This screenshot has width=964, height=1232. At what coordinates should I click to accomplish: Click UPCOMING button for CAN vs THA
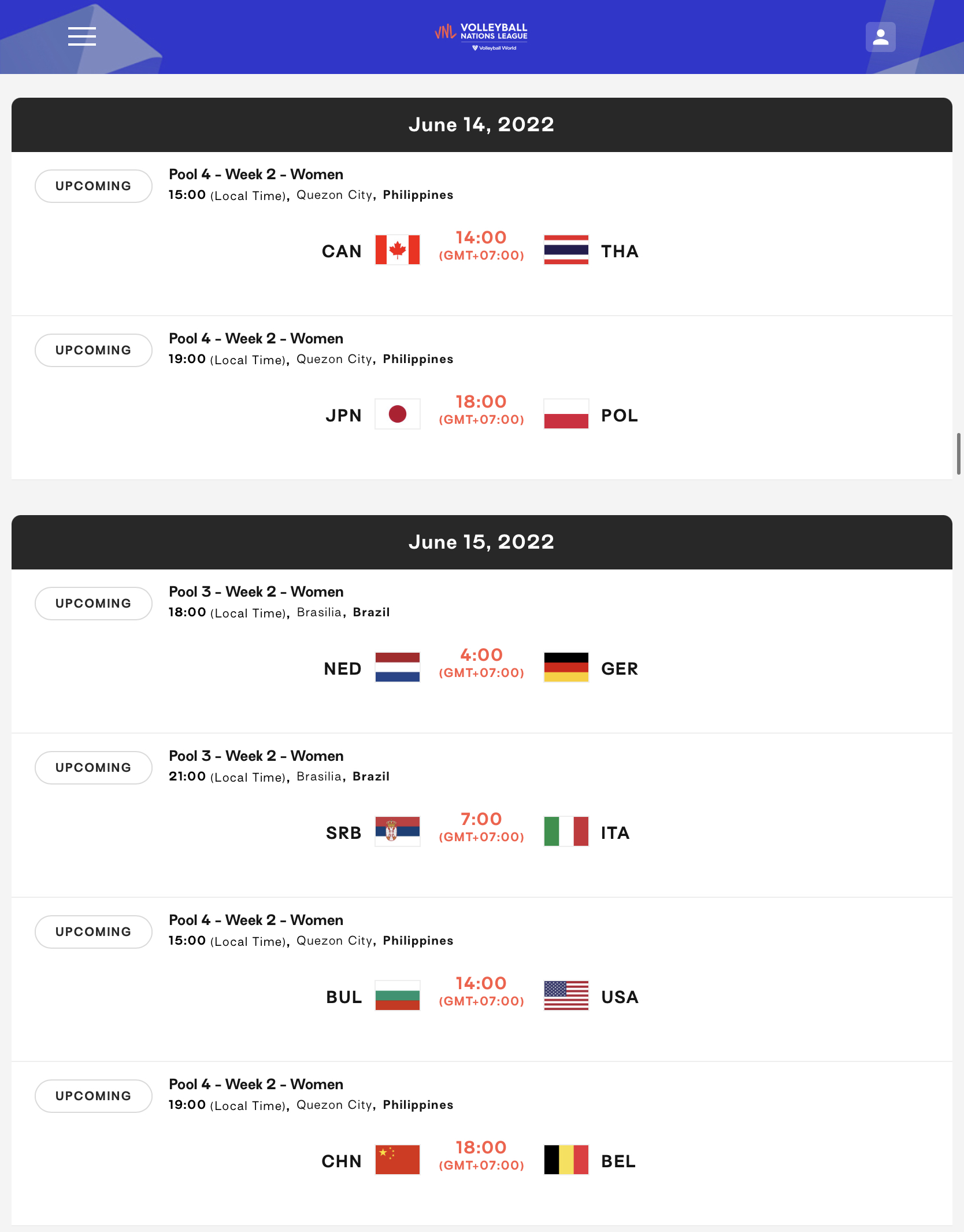pyautogui.click(x=94, y=186)
